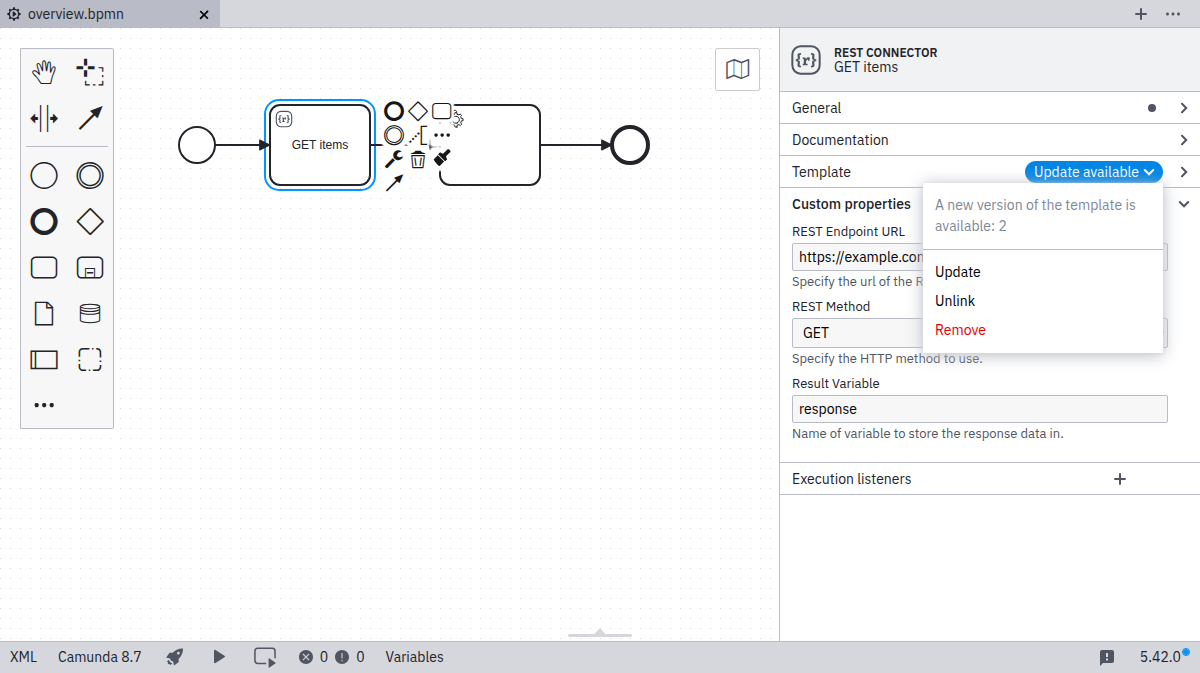Viewport: 1200px width, 673px height.
Task: Select Unlink in the template menu
Action: tap(955, 301)
